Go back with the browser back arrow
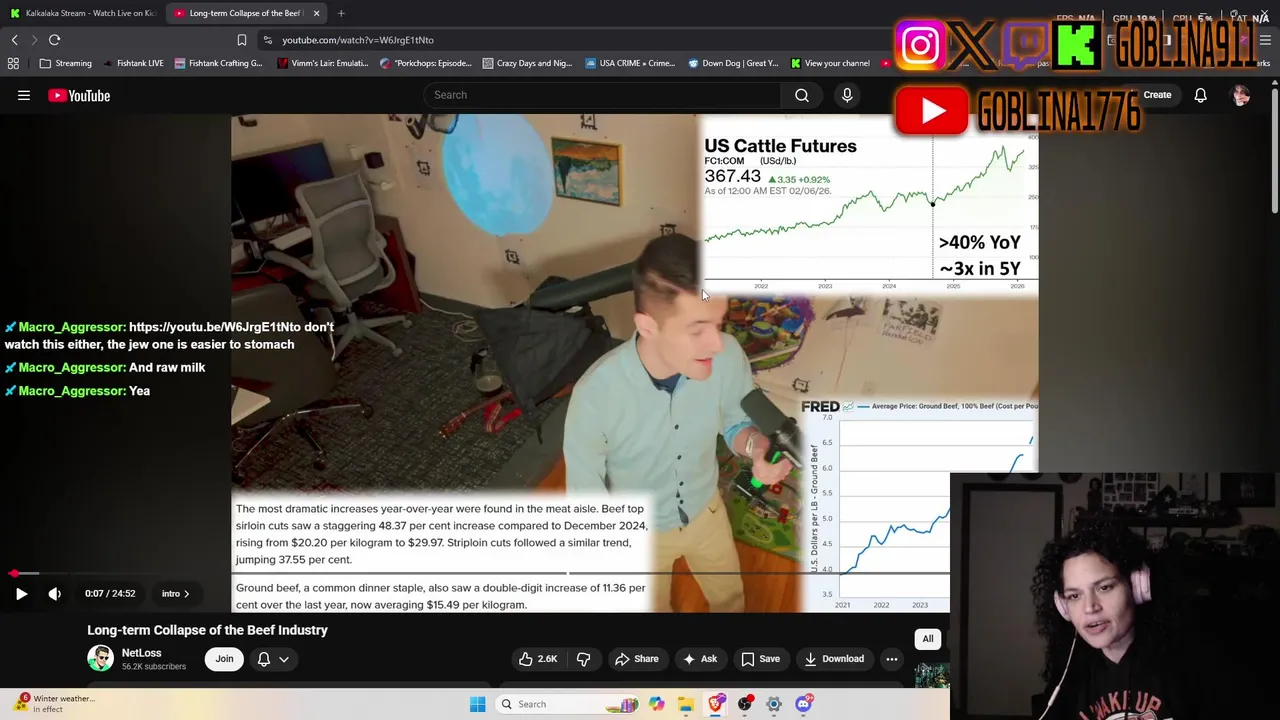This screenshot has width=1280, height=720. point(14,40)
